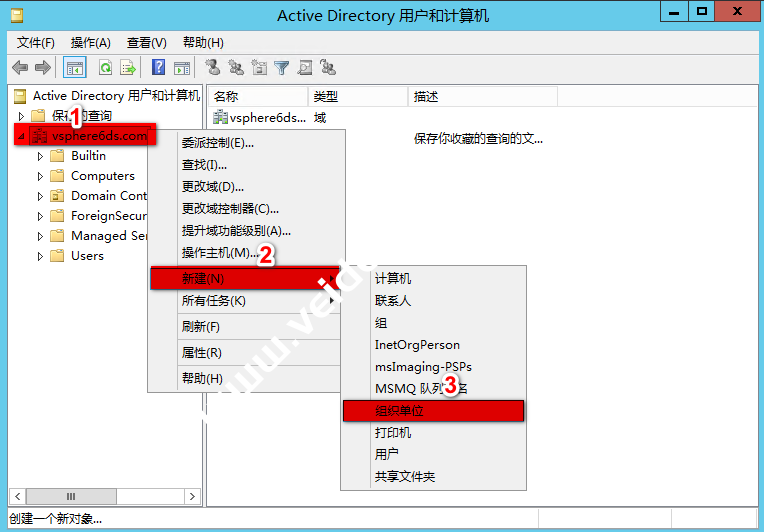Toggle the show/hide action pane icon
Viewport: 764px width, 532px height.
pyautogui.click(x=182, y=68)
